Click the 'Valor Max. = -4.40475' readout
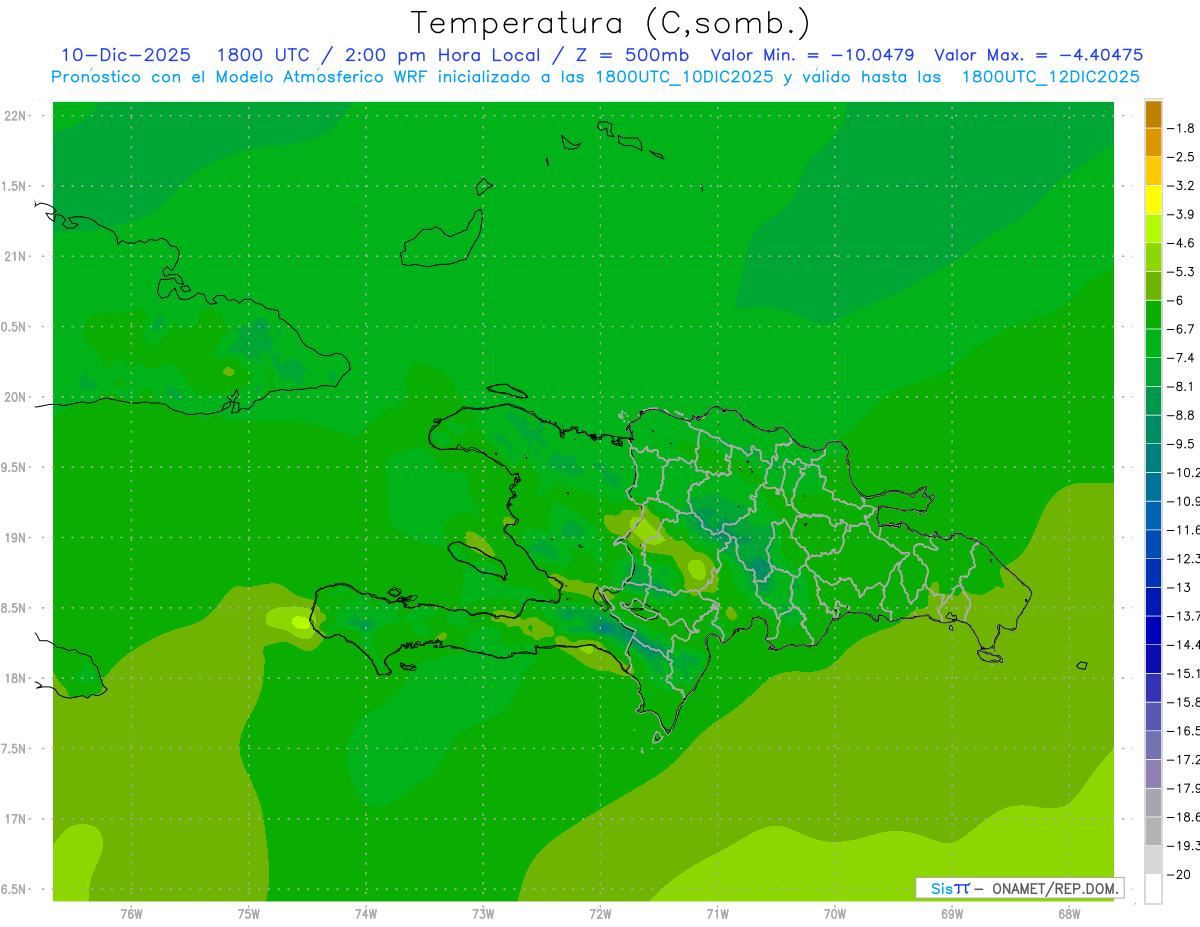The width and height of the screenshot is (1200, 927). pos(1038,55)
